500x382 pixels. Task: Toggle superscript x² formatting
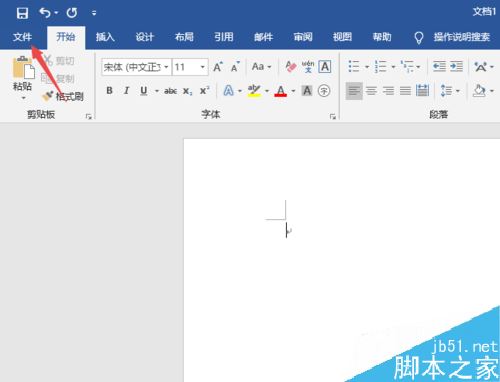coord(205,91)
